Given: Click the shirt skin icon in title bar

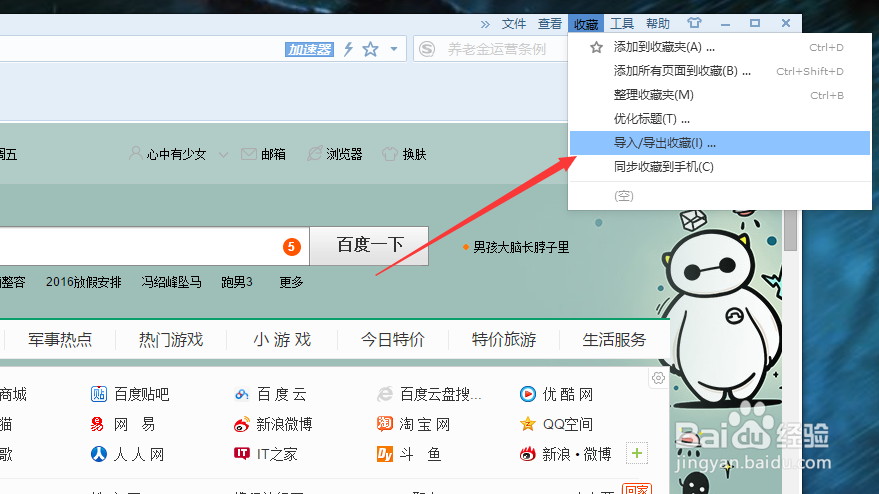Looking at the screenshot, I should pyautogui.click(x=694, y=23).
